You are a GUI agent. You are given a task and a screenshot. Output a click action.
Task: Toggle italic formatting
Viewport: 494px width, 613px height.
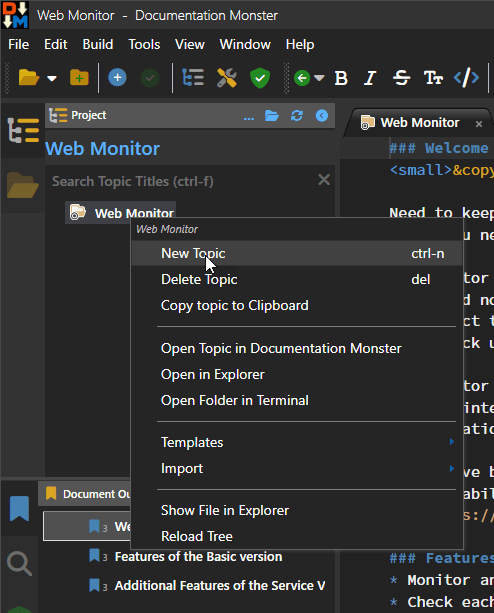370,78
